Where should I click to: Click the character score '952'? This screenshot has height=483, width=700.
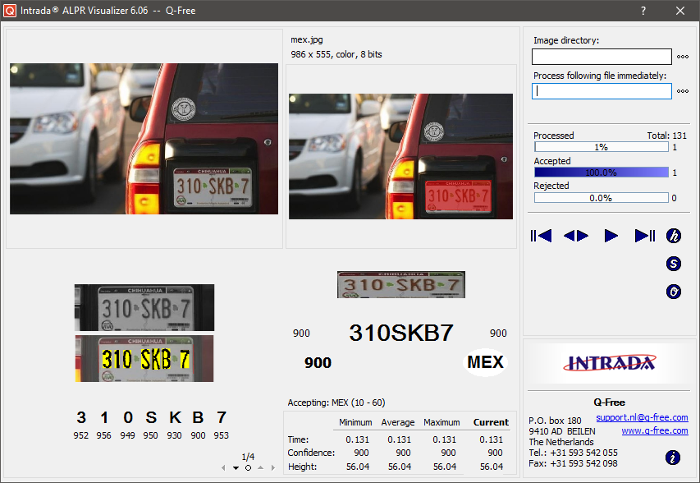pyautogui.click(x=81, y=435)
